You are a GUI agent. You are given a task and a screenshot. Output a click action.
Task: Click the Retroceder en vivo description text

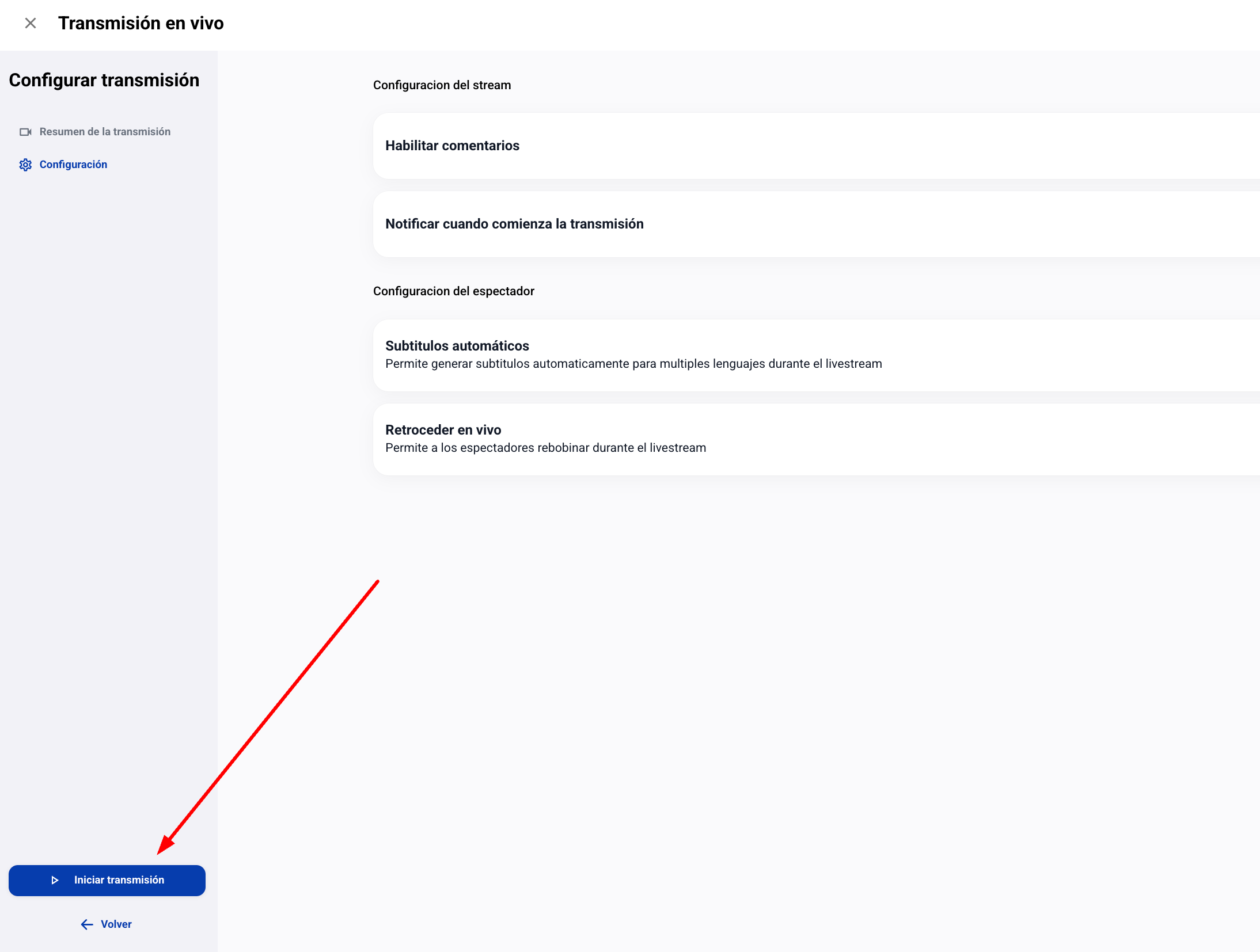point(545,448)
